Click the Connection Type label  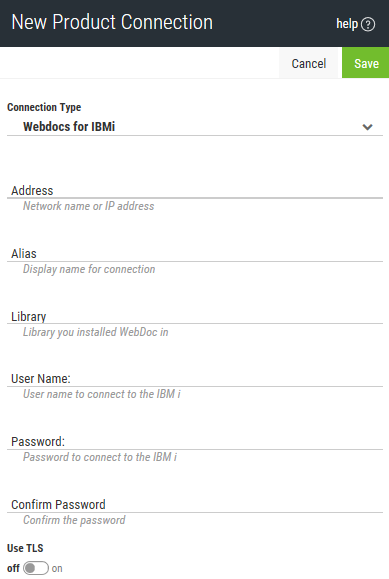pos(44,107)
